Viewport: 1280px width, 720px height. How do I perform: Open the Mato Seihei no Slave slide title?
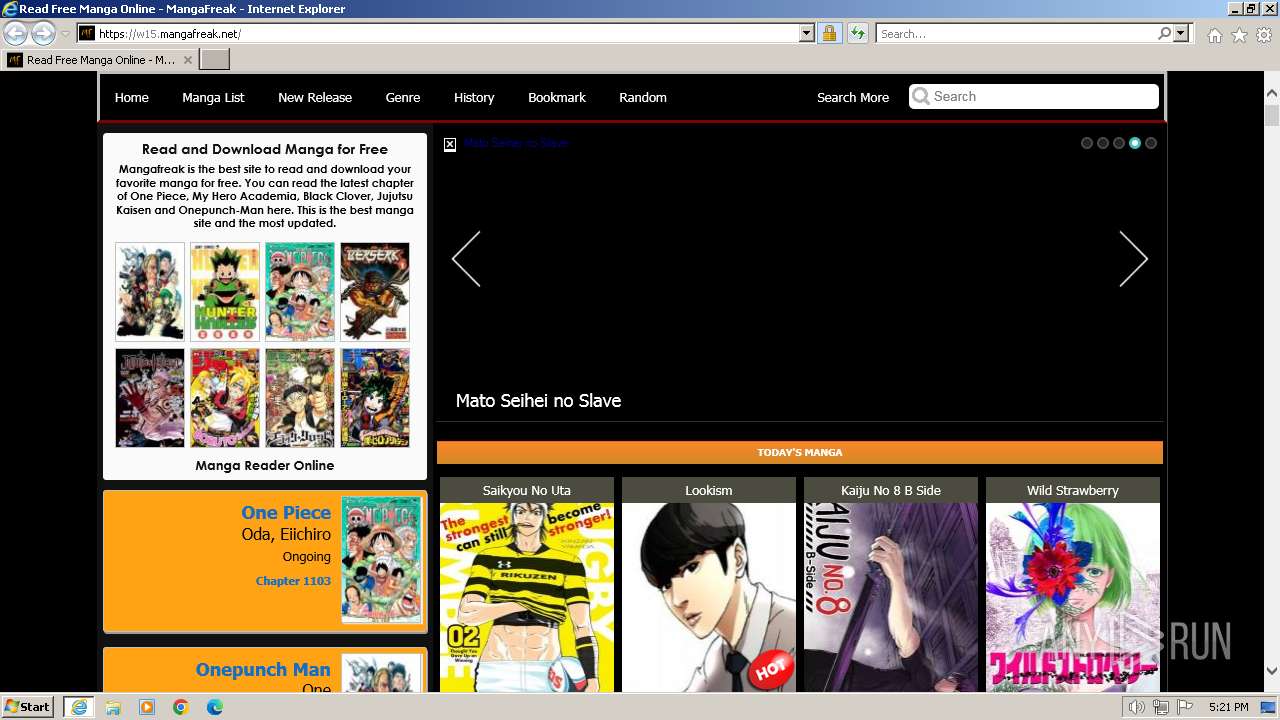[x=538, y=400]
